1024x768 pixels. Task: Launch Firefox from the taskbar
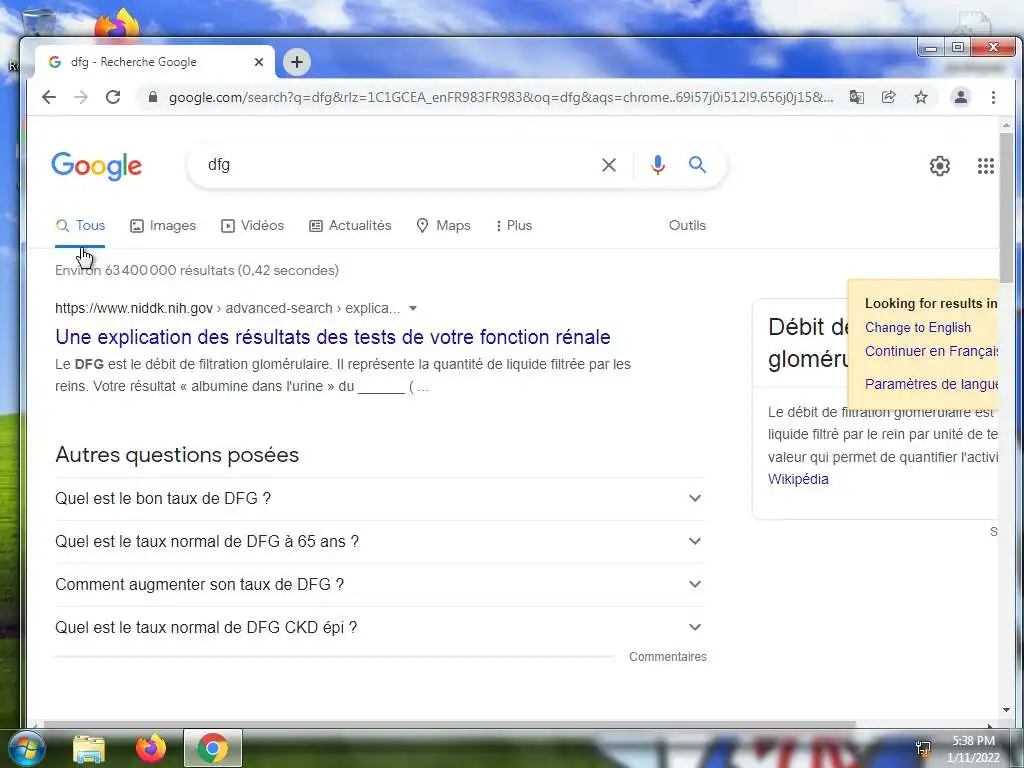pos(151,748)
